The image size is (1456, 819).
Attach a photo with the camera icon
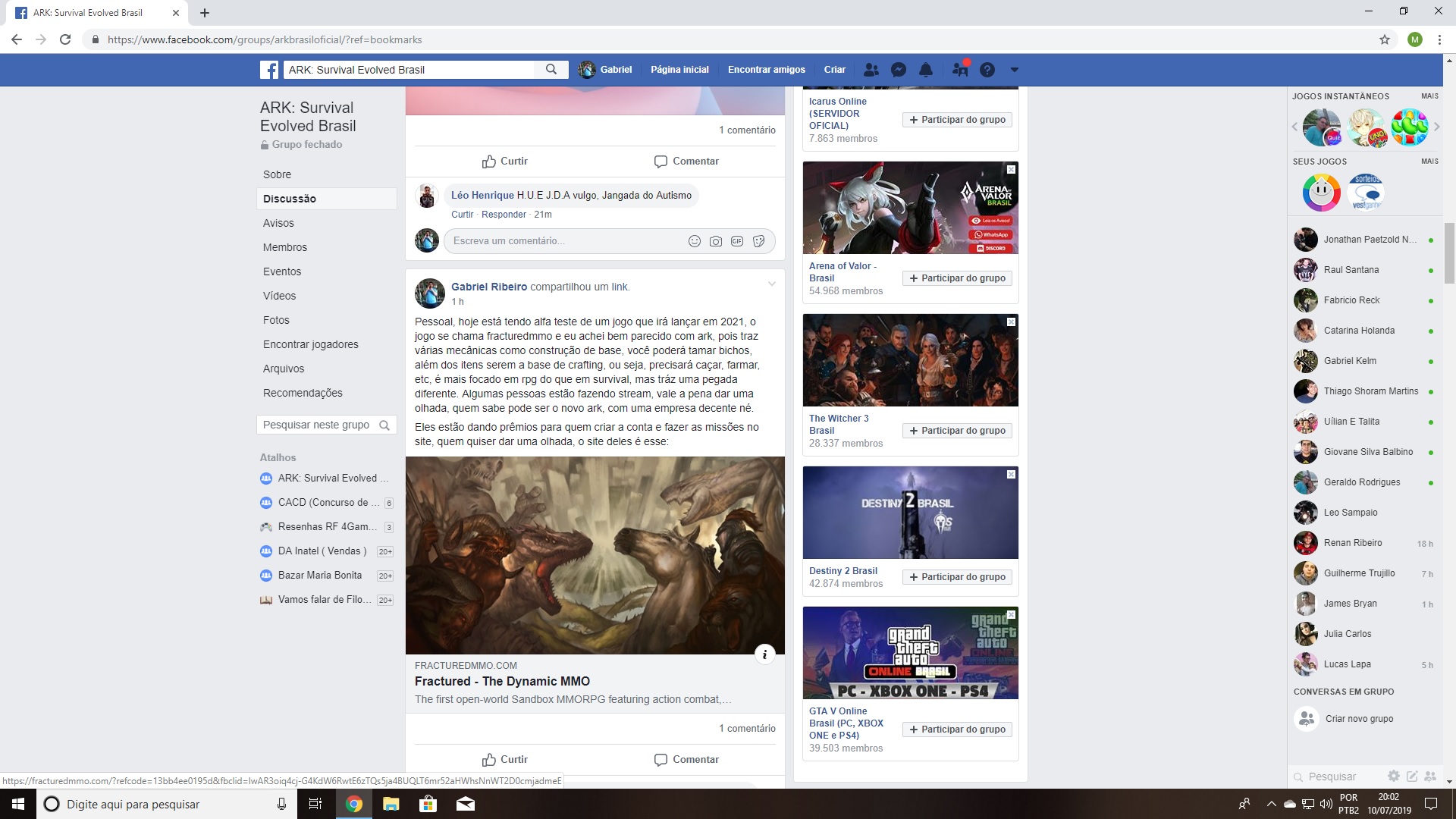point(715,241)
